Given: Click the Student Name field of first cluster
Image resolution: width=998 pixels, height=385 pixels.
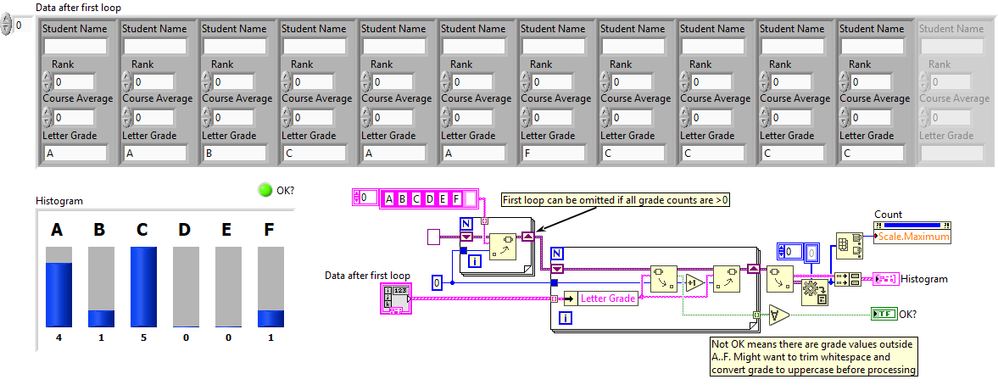Looking at the screenshot, I should (x=76, y=46).
